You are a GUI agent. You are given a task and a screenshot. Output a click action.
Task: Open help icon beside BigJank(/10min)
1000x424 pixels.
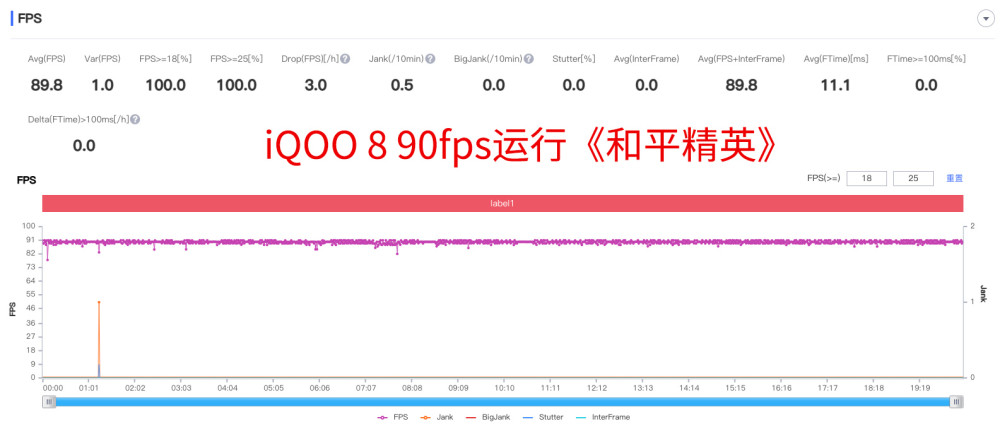[529, 59]
